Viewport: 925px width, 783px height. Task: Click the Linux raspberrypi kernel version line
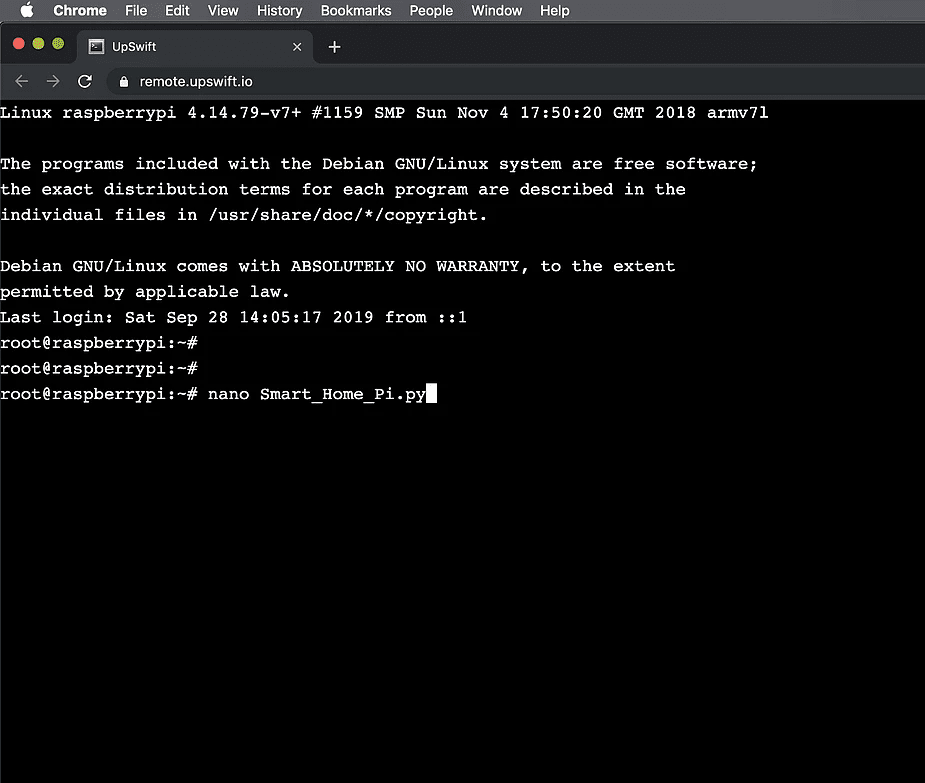point(384,113)
